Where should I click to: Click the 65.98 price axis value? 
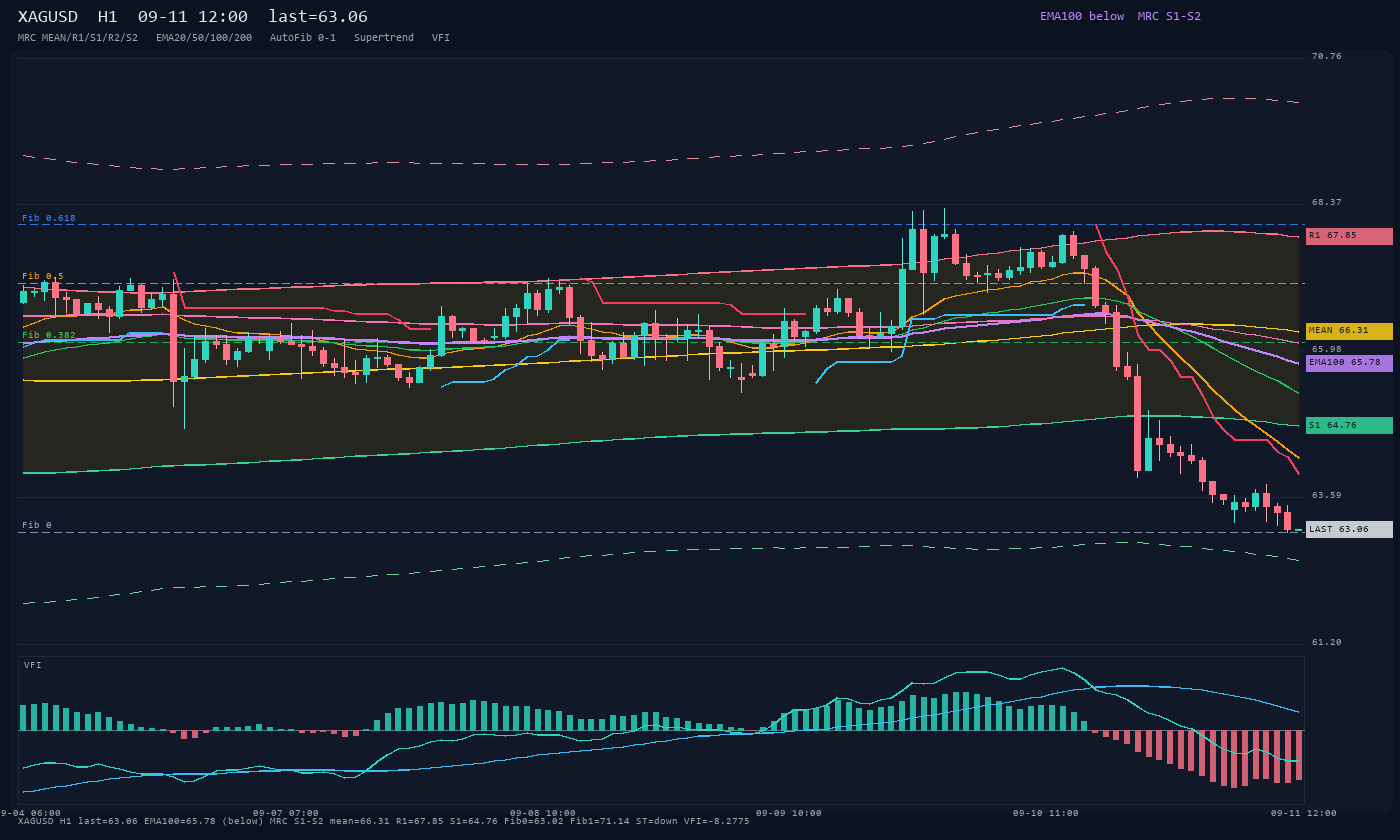pos(1327,349)
